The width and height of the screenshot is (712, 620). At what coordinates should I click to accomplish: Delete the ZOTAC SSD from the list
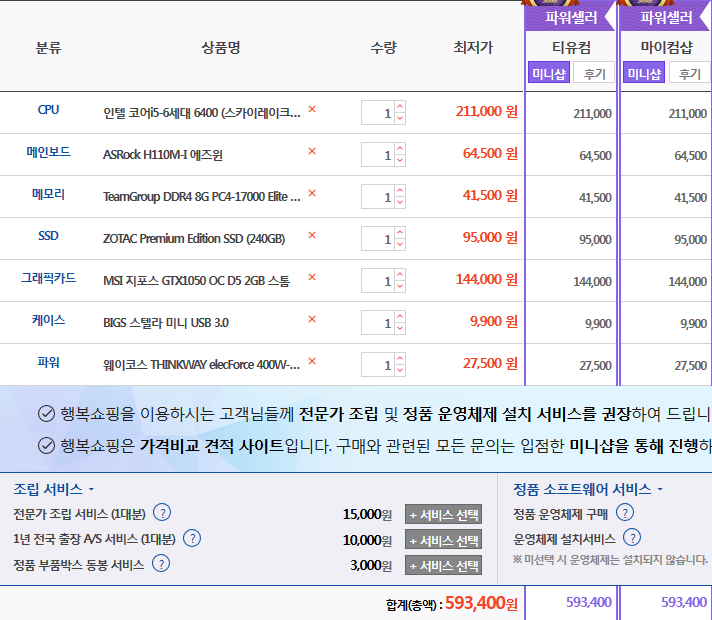[312, 235]
